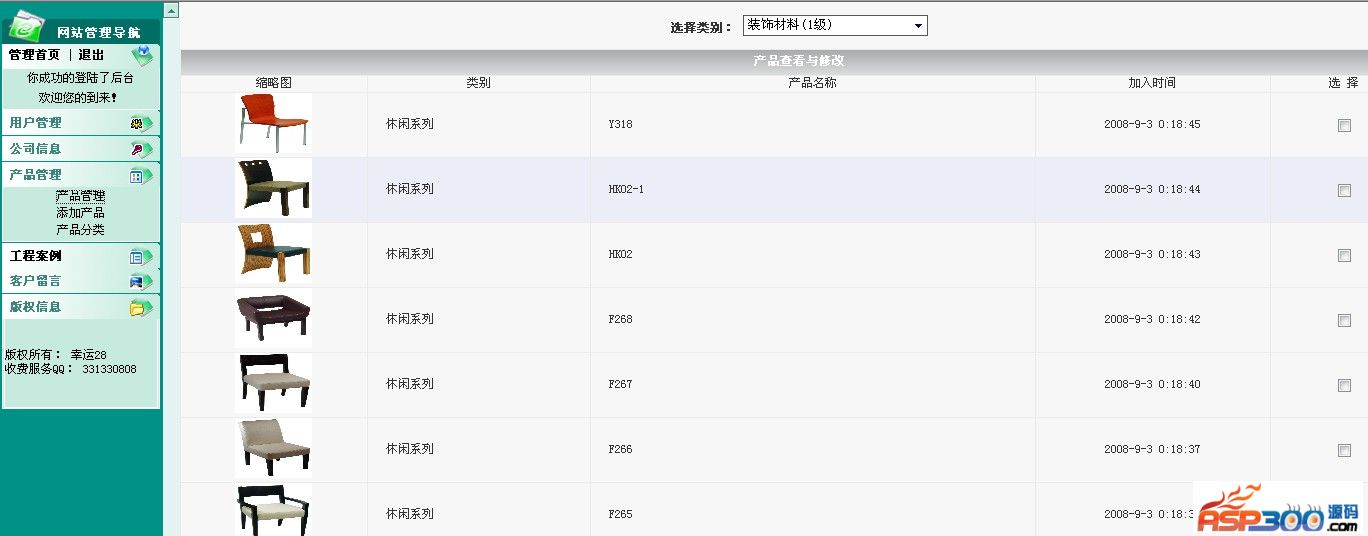The height and width of the screenshot is (536, 1368).
Task: Click the computer icon next to 退出
Action: pos(142,55)
